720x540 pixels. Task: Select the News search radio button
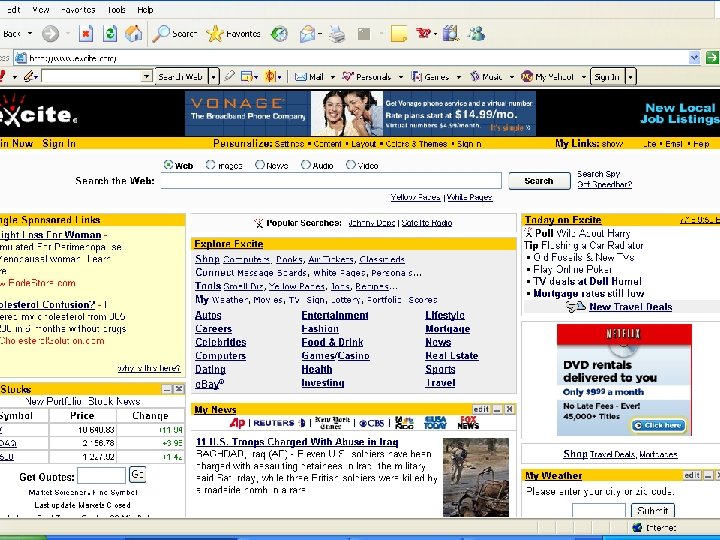260,164
